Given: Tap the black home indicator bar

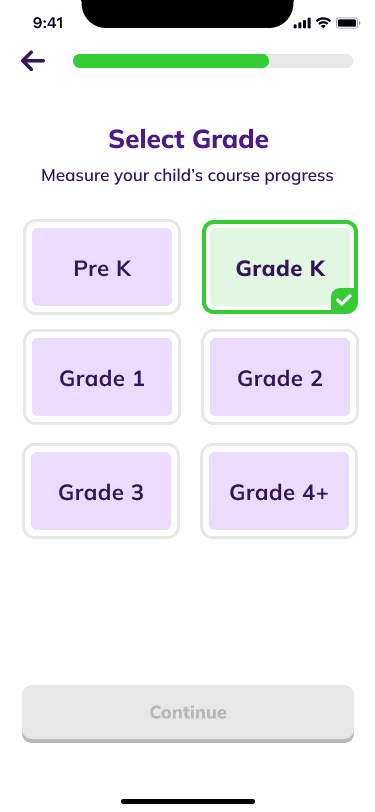Looking at the screenshot, I should [188, 802].
